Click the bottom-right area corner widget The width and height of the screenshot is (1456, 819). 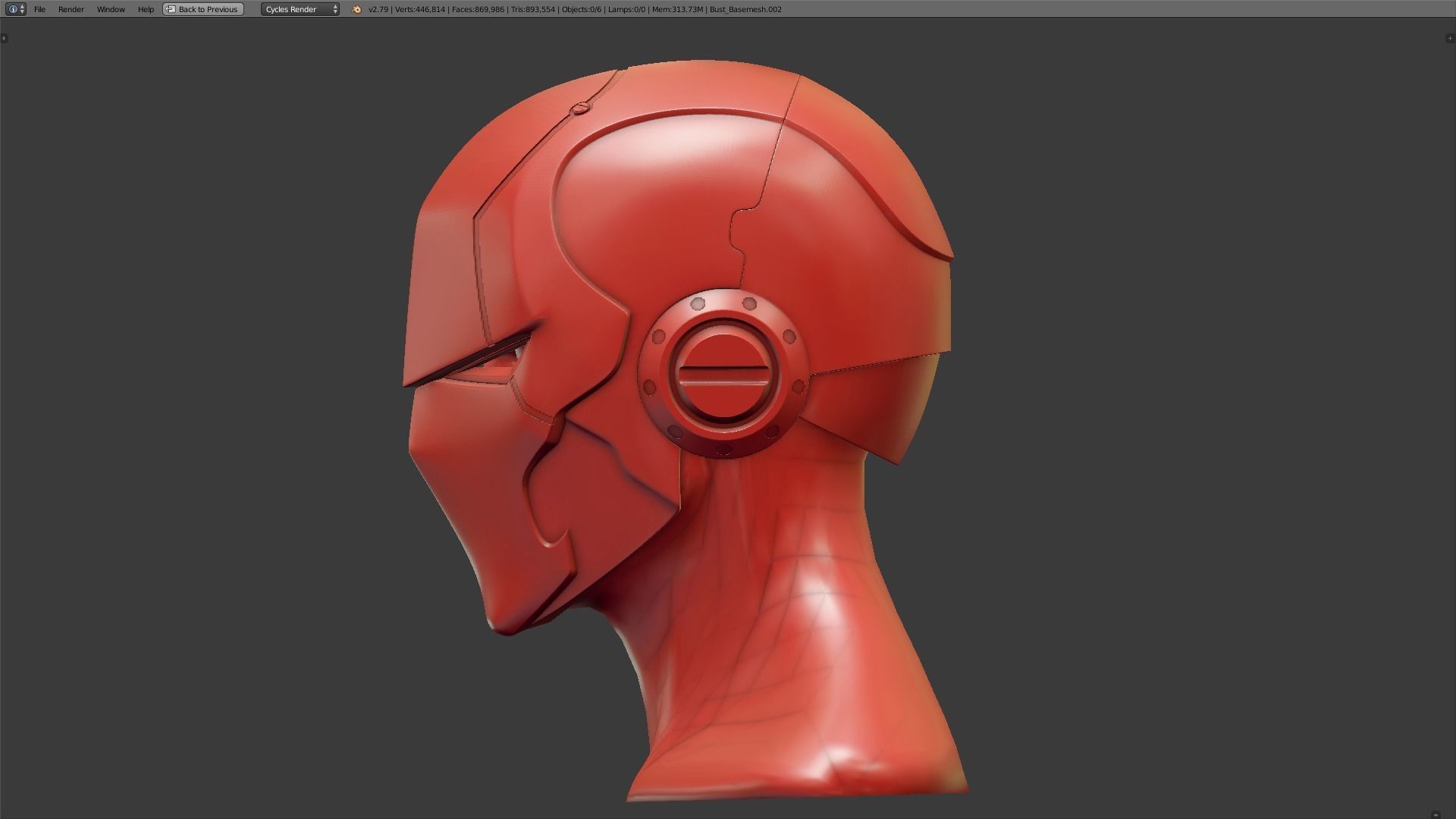click(1436, 814)
